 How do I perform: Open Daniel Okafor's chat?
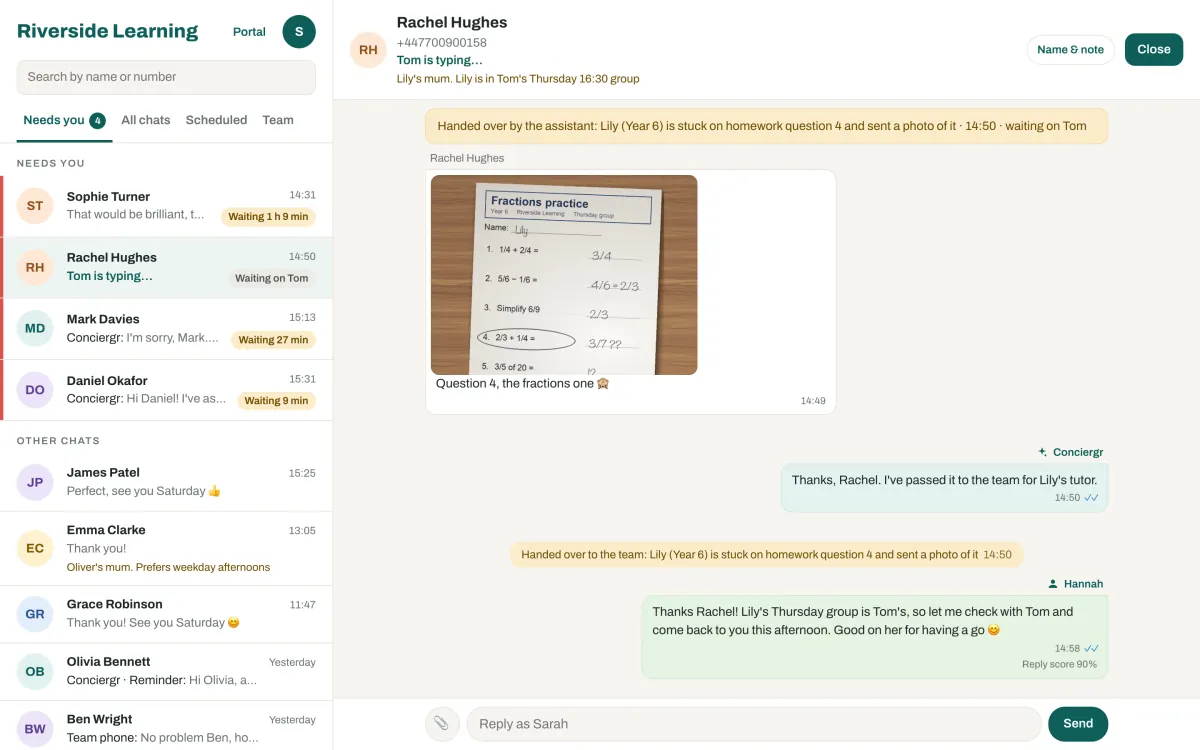[x=166, y=390]
